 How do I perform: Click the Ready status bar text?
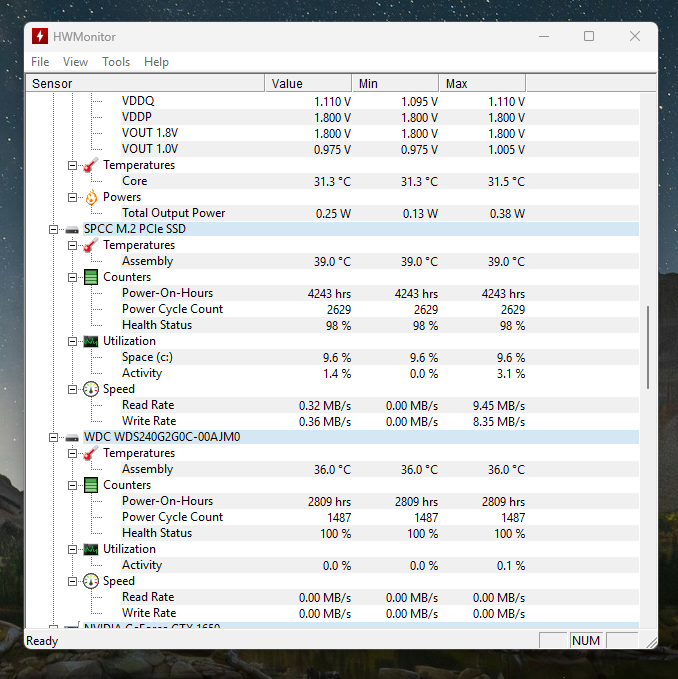(x=42, y=640)
